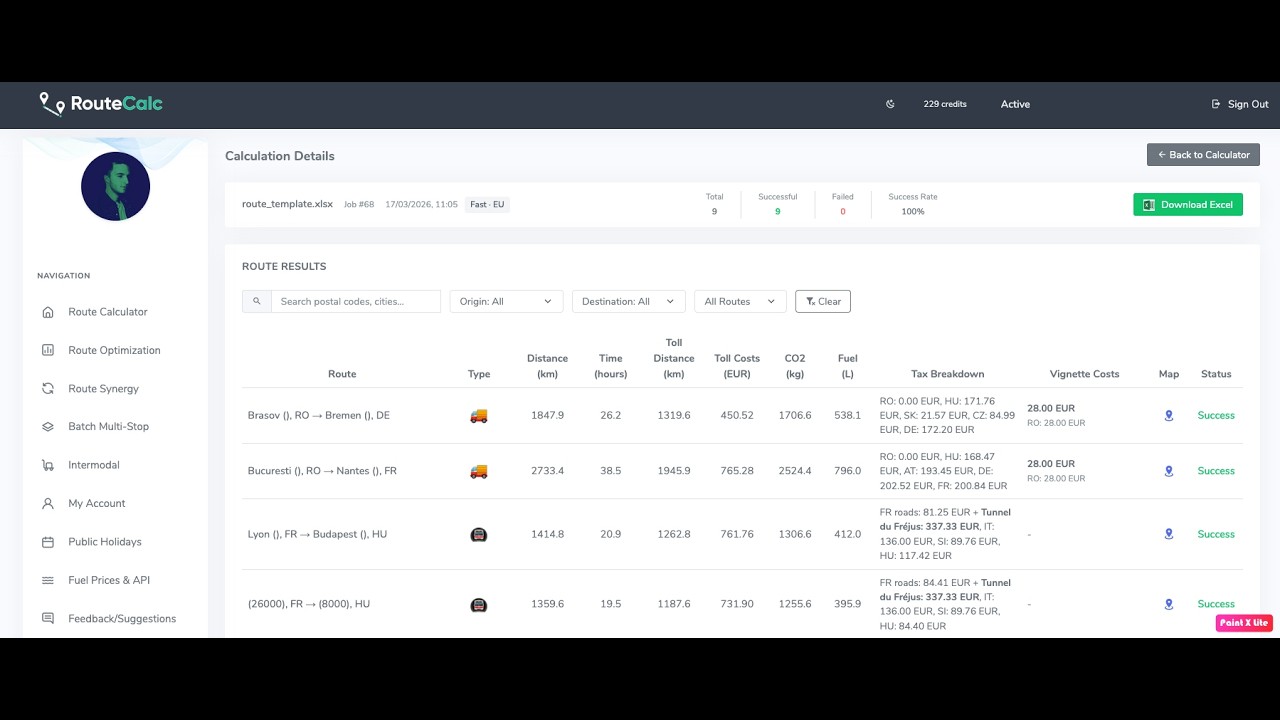Click the Public Holidays calendar icon

point(48,542)
